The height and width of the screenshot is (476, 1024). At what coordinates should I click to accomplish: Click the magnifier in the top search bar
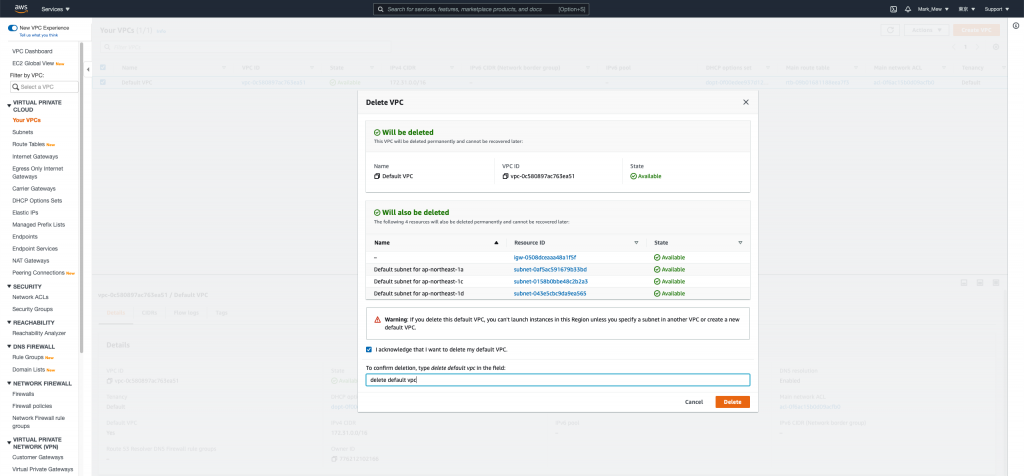point(381,9)
